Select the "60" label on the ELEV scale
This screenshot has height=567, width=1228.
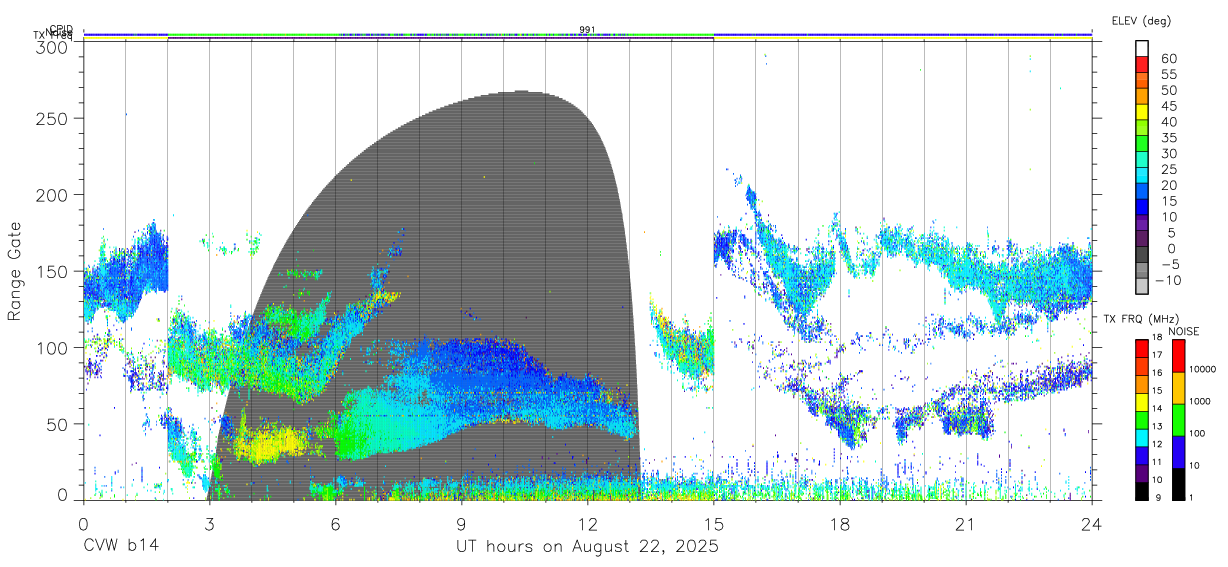pos(1169,58)
